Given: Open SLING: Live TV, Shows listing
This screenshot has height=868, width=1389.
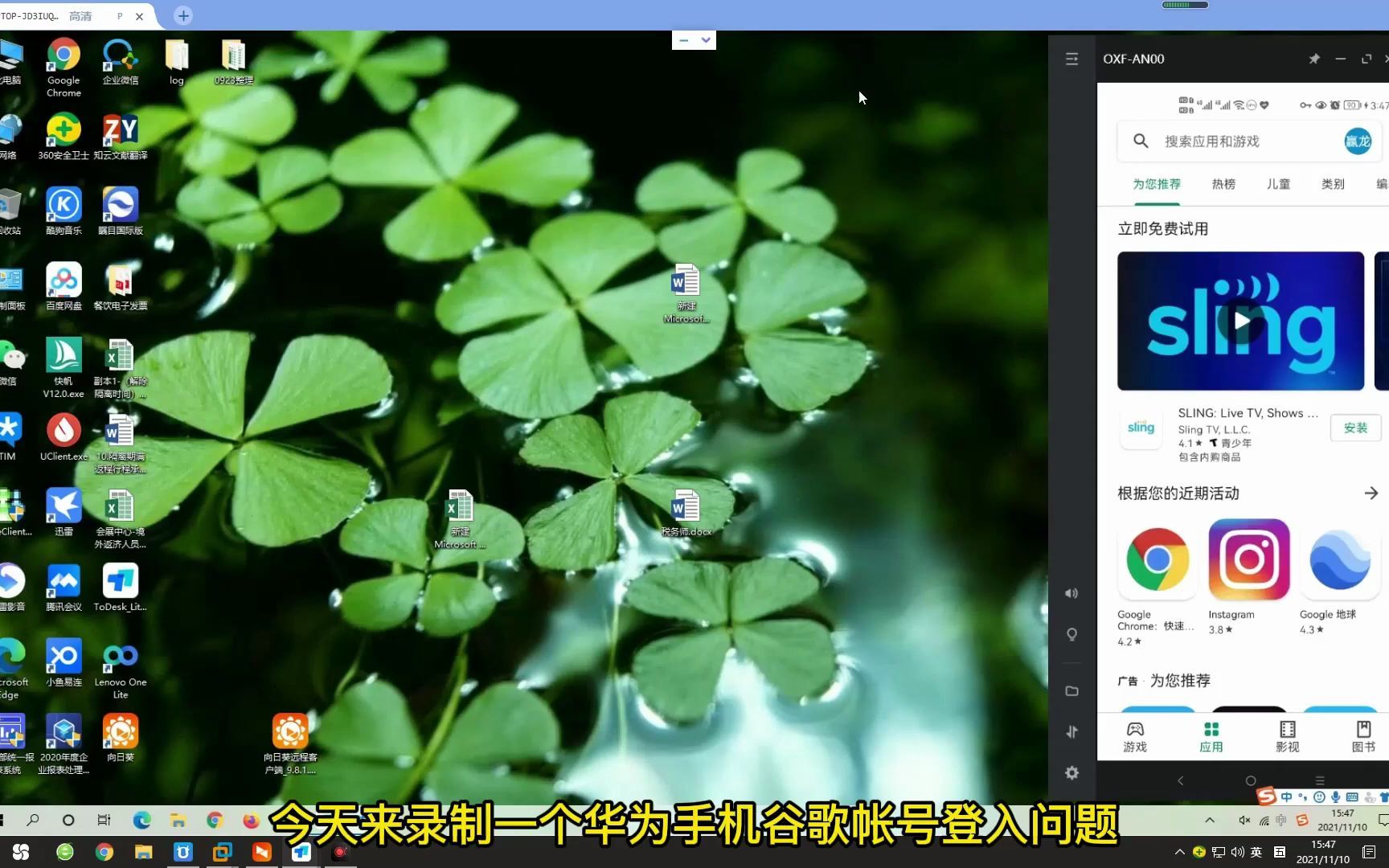Looking at the screenshot, I should (x=1248, y=413).
